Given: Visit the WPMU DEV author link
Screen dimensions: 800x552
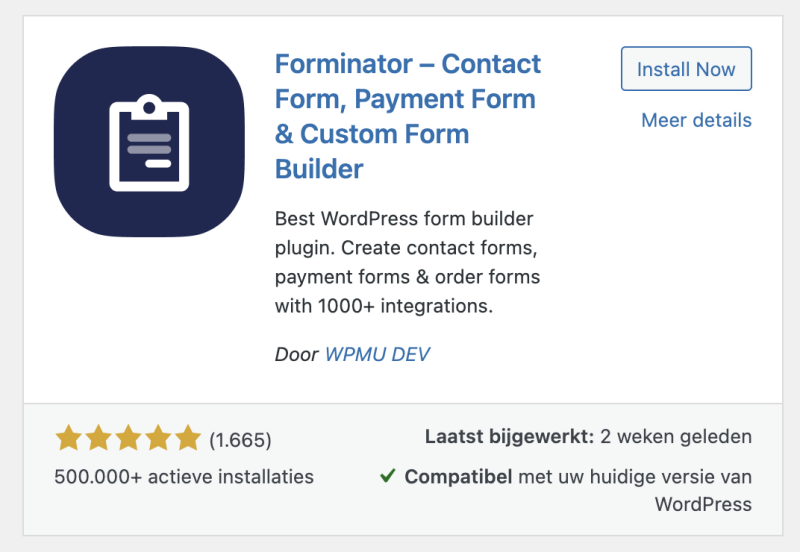Looking at the screenshot, I should click(x=377, y=354).
